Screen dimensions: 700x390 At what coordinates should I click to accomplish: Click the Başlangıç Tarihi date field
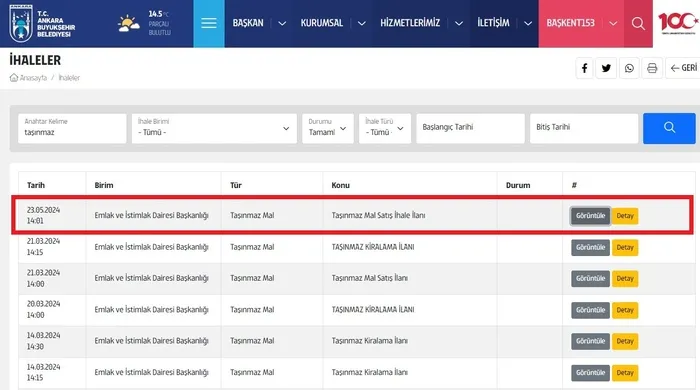pos(471,128)
